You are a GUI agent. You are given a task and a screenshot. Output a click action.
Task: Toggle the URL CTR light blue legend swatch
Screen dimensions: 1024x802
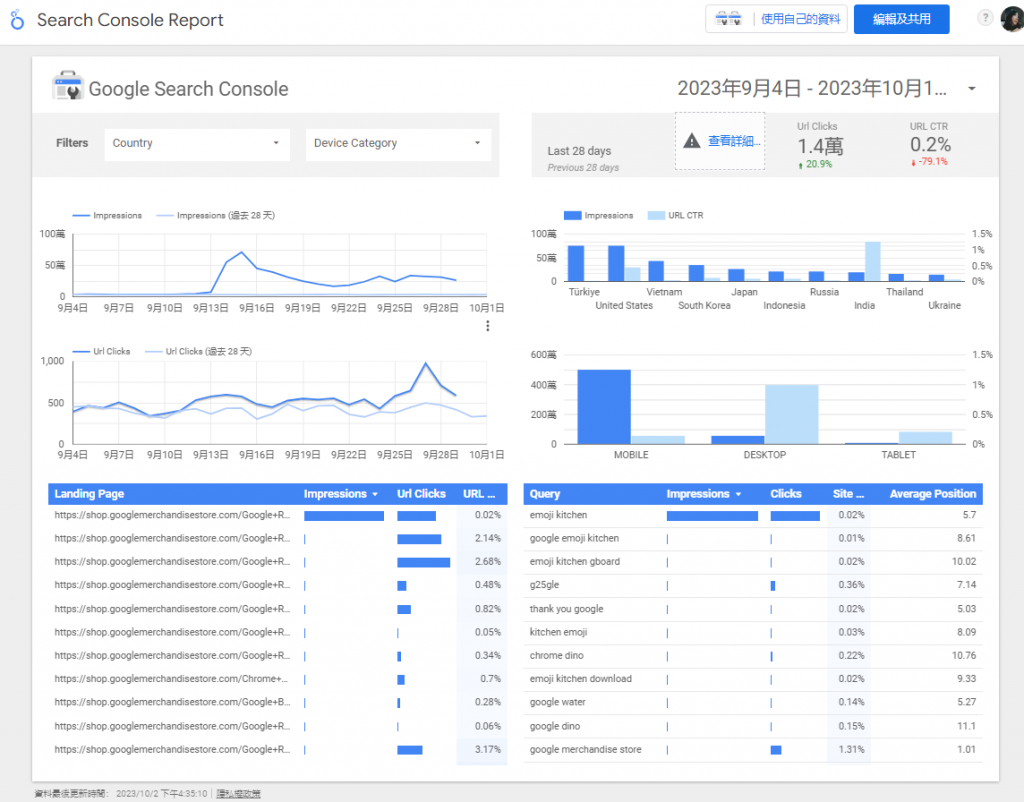pyautogui.click(x=656, y=216)
